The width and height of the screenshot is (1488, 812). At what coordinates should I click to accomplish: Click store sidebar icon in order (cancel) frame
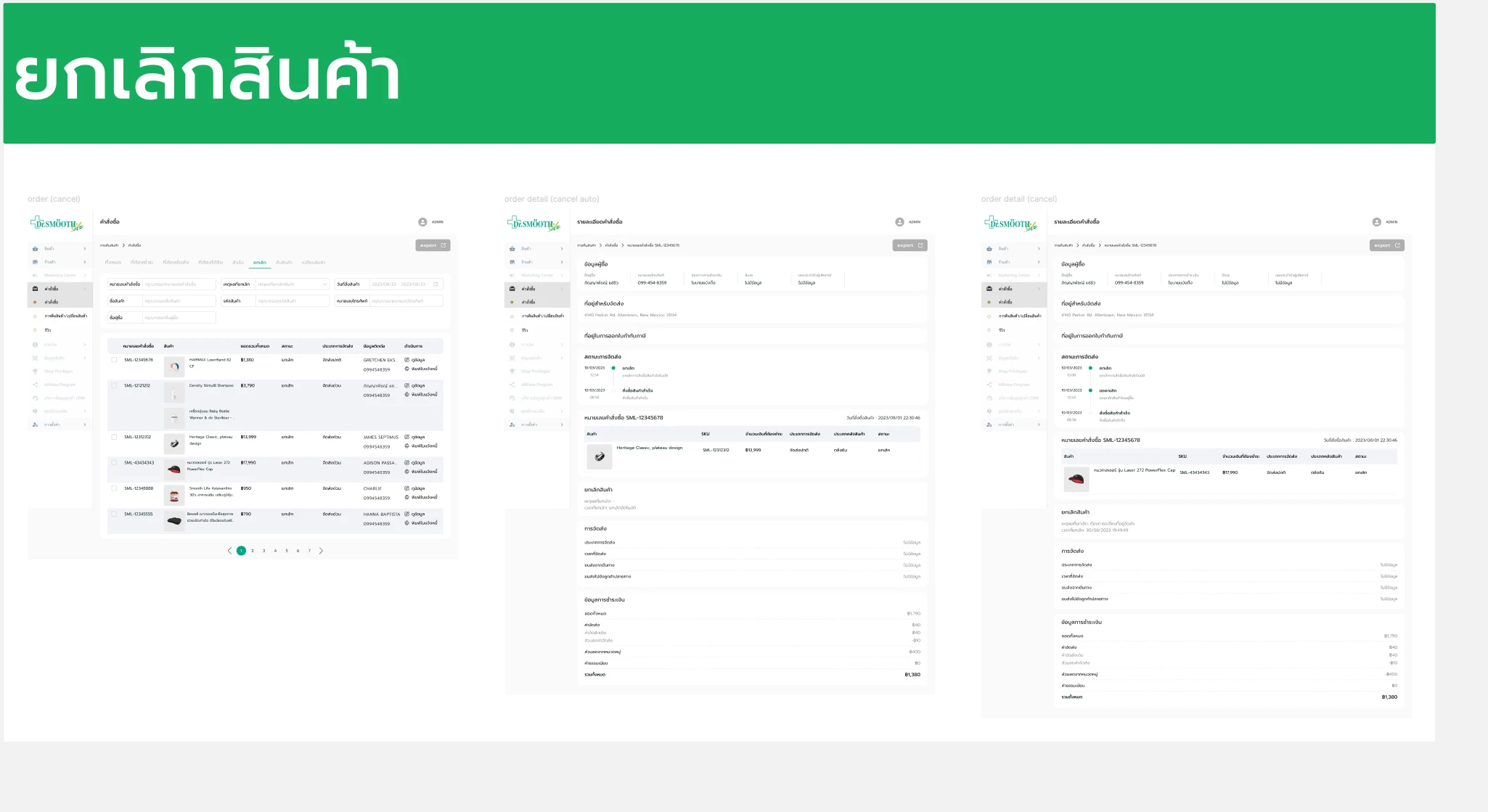coord(35,262)
